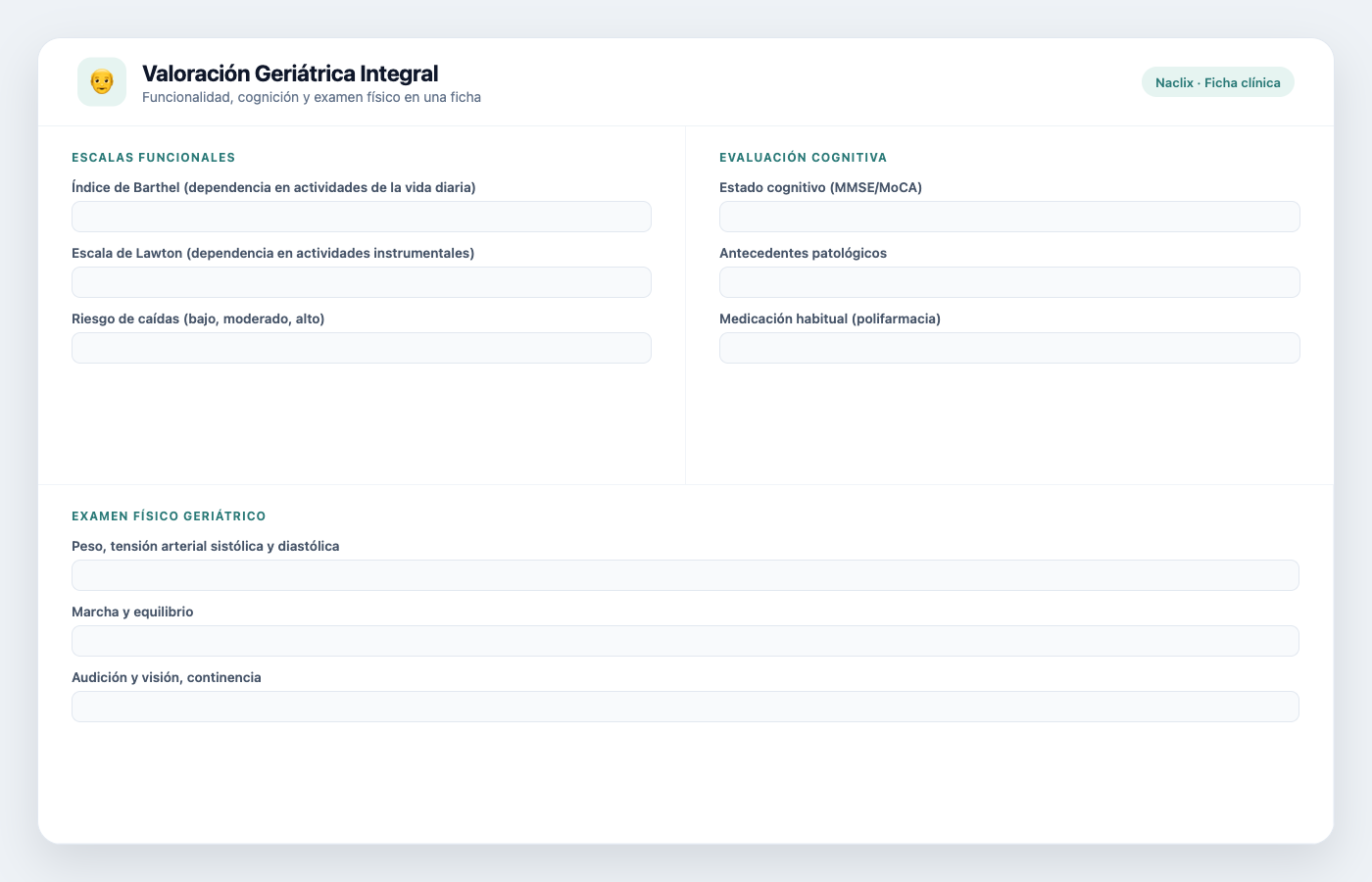This screenshot has height=882, width=1372.
Task: Focus the Índice de Barthel input field
Action: [x=362, y=217]
